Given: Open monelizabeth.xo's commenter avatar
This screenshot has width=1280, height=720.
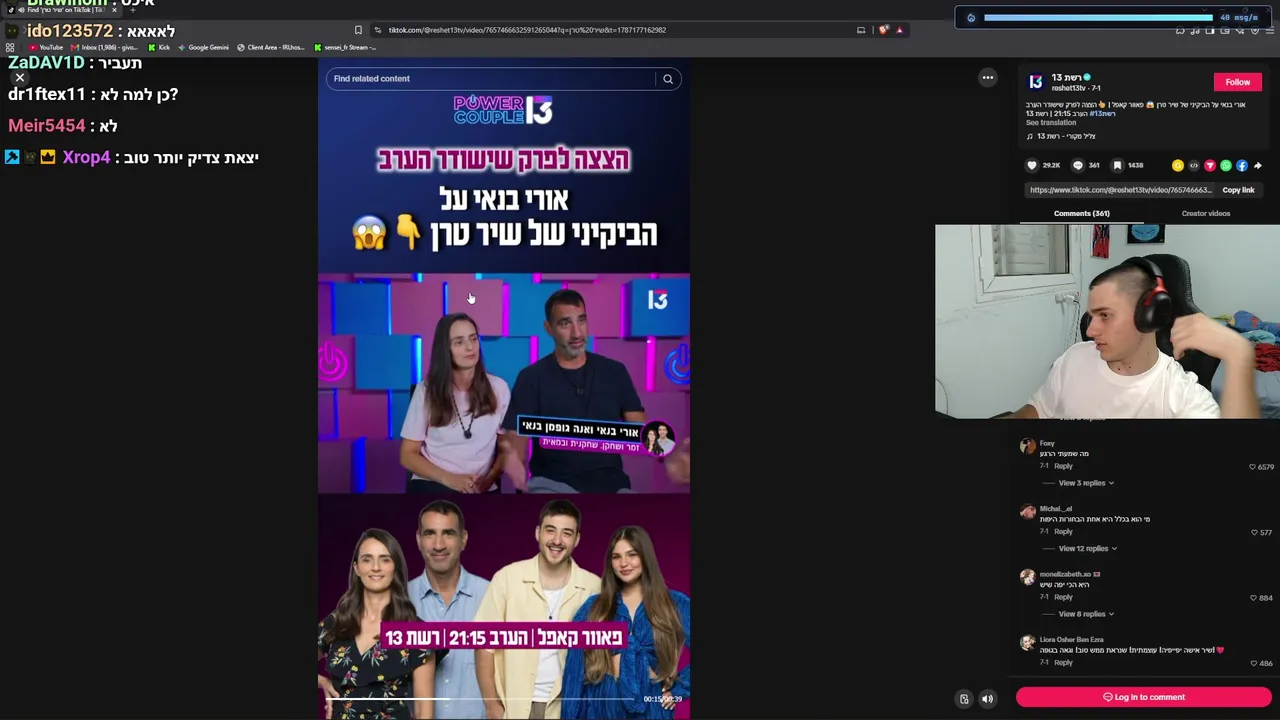Looking at the screenshot, I should pyautogui.click(x=1028, y=577).
